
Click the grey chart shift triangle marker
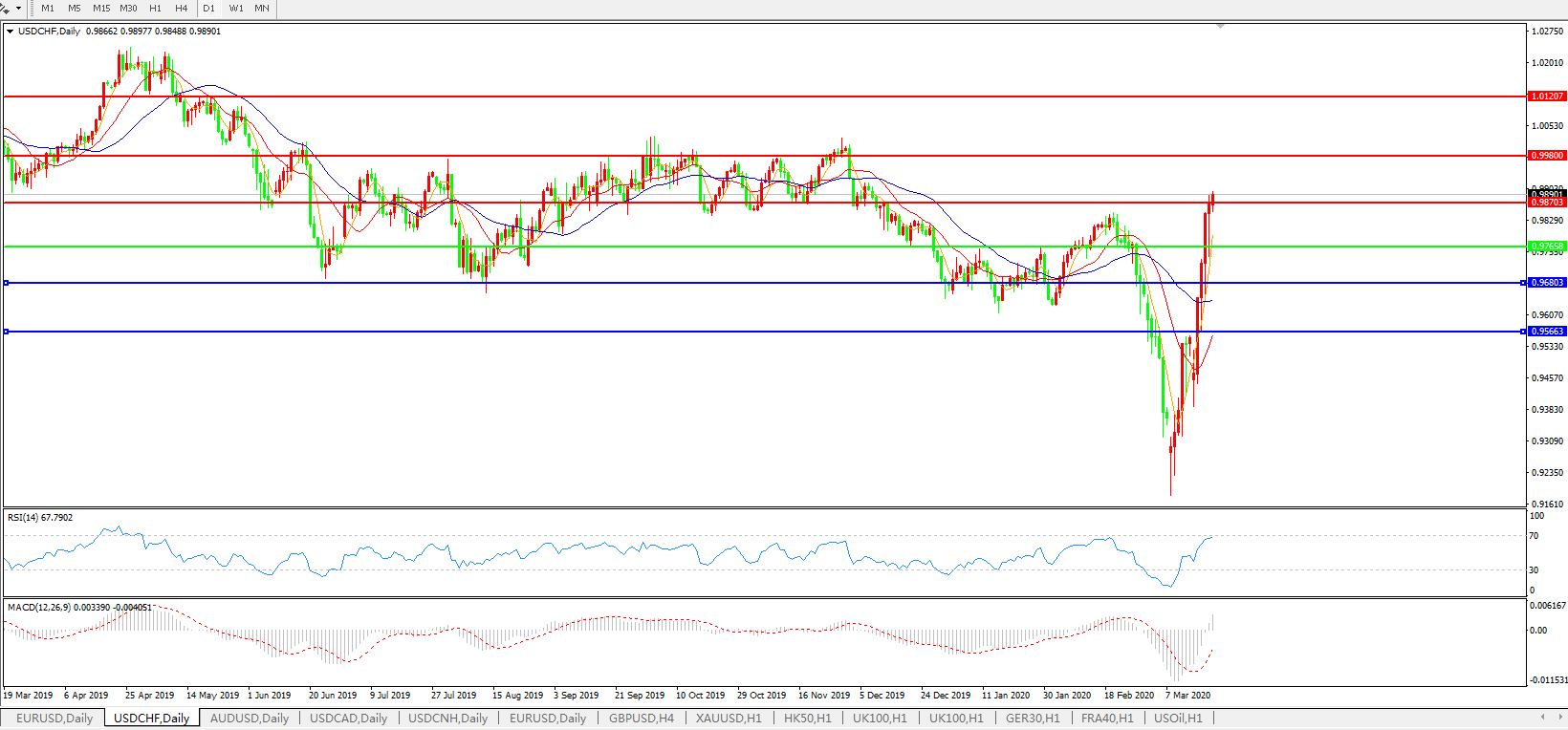coord(1220,26)
